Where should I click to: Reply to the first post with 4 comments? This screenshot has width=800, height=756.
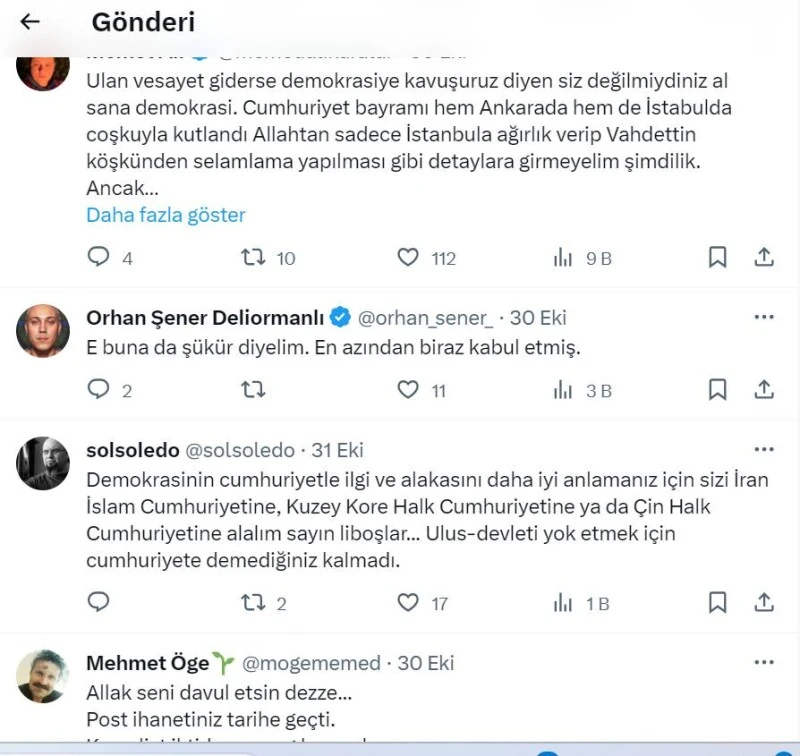[98, 257]
